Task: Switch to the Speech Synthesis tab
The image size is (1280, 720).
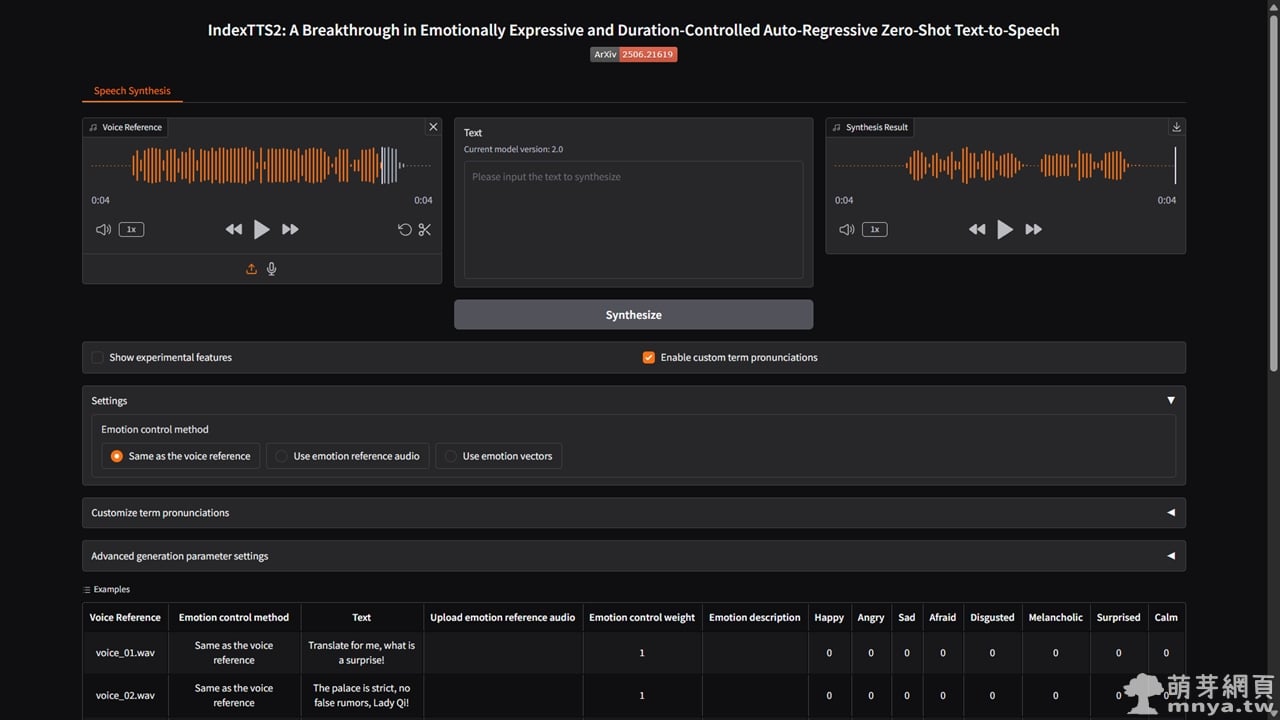Action: click(x=132, y=91)
